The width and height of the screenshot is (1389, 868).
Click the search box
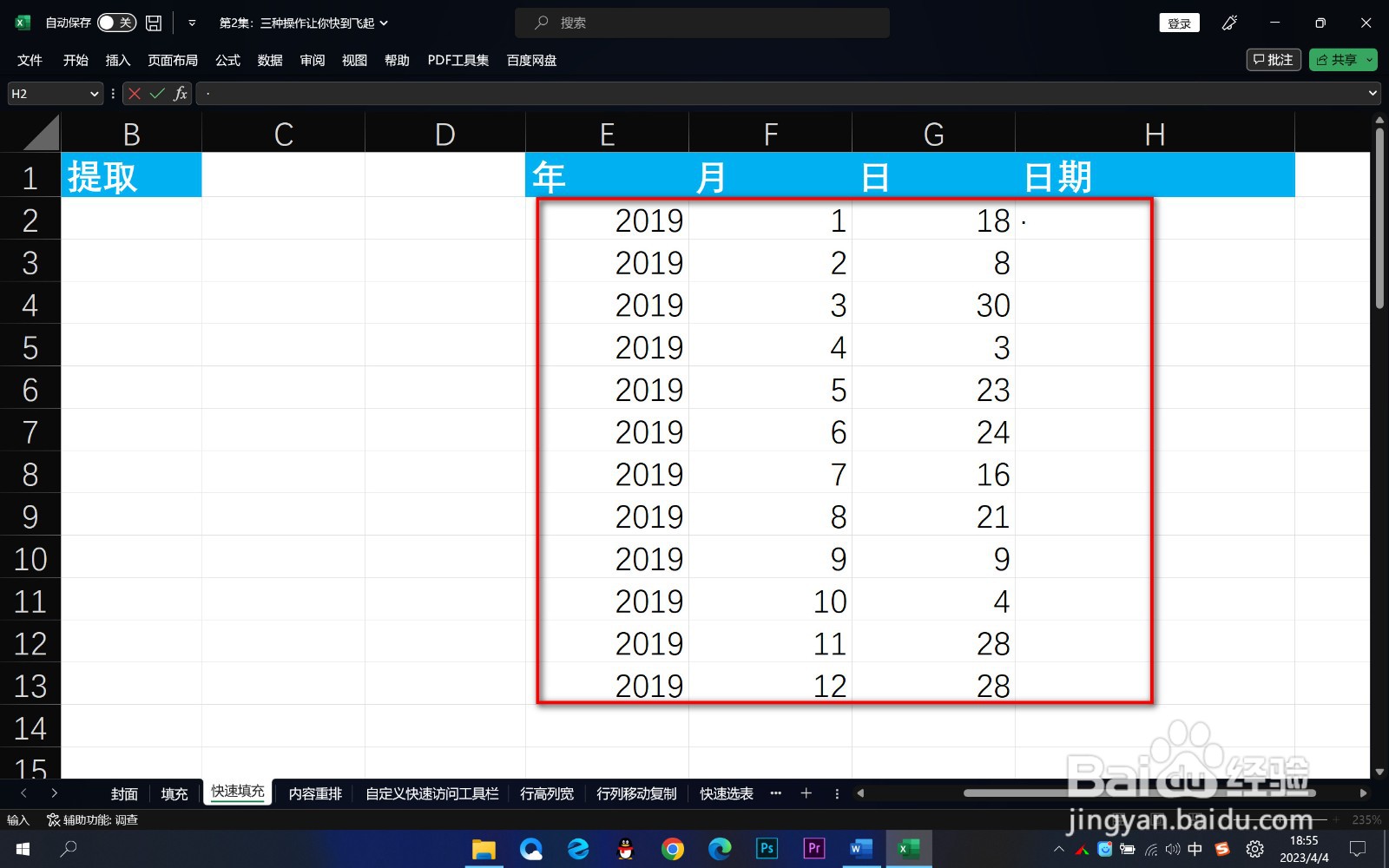702,23
